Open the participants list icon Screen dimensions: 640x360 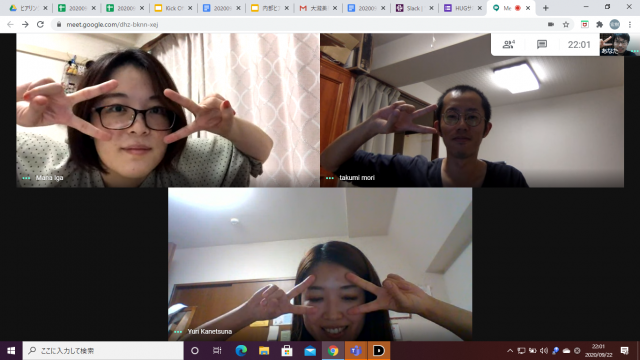[509, 44]
